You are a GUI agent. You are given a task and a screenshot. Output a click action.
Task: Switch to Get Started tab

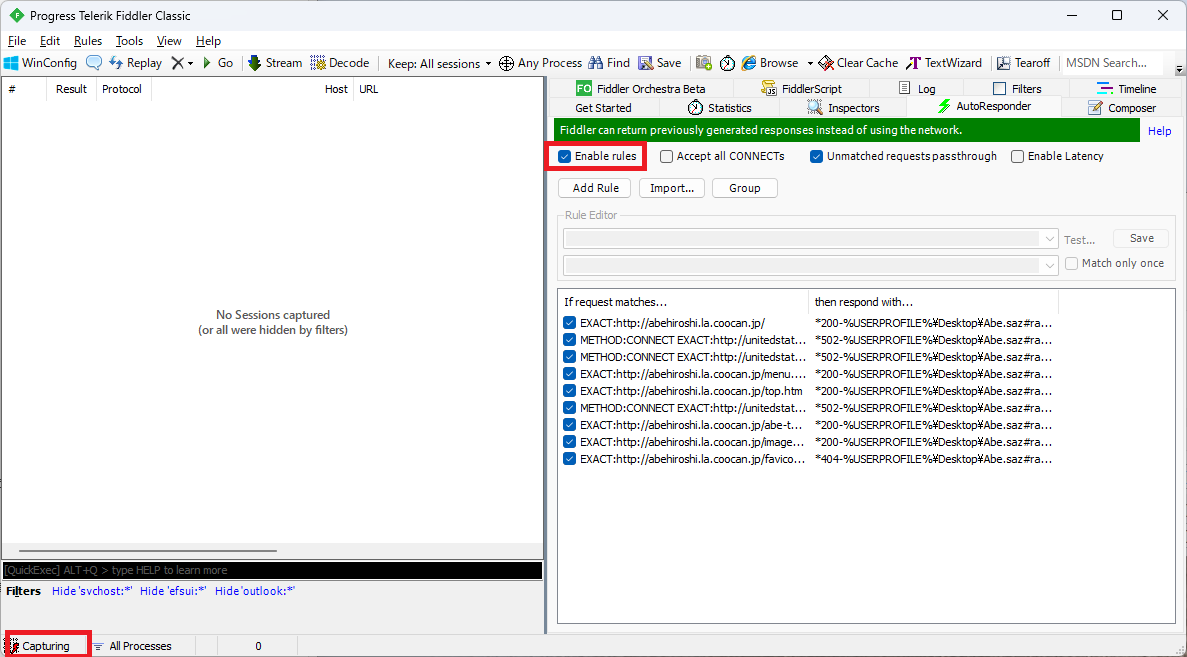pyautogui.click(x=603, y=108)
